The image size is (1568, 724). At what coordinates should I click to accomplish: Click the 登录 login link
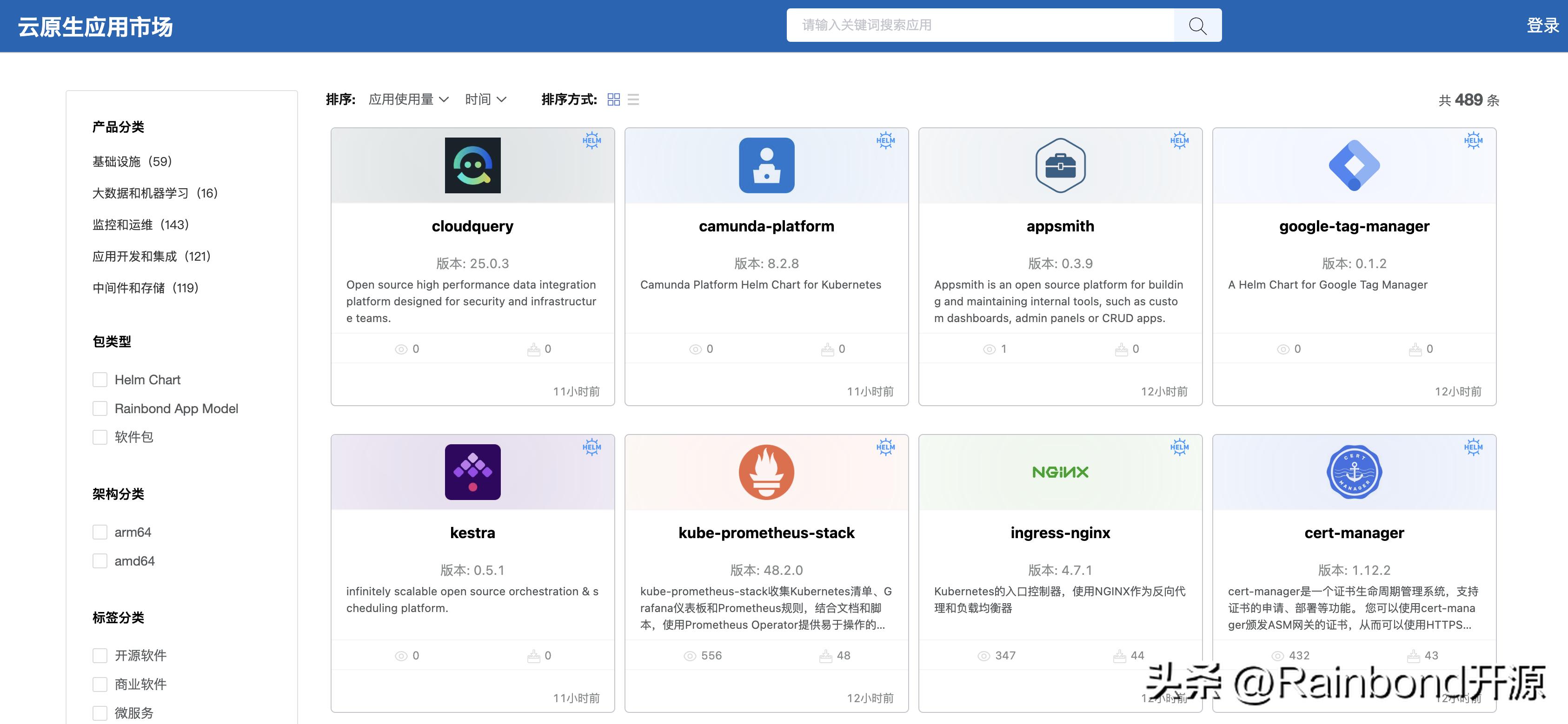pos(1541,25)
